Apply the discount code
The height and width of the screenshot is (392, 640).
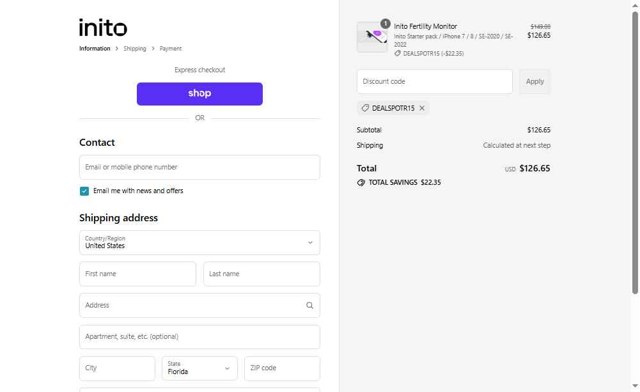click(x=535, y=82)
